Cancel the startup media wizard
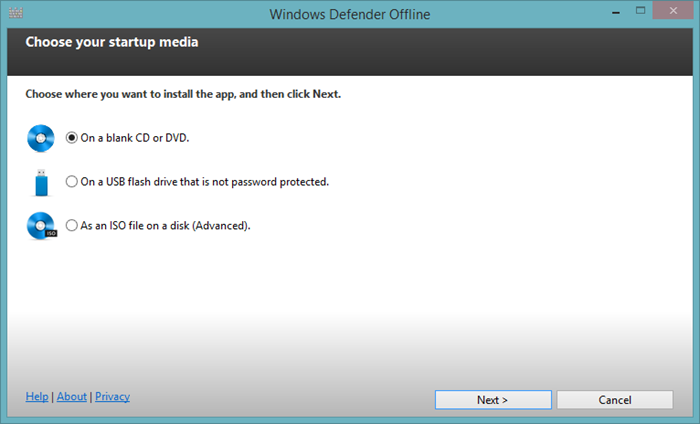The image size is (700, 424). (615, 400)
